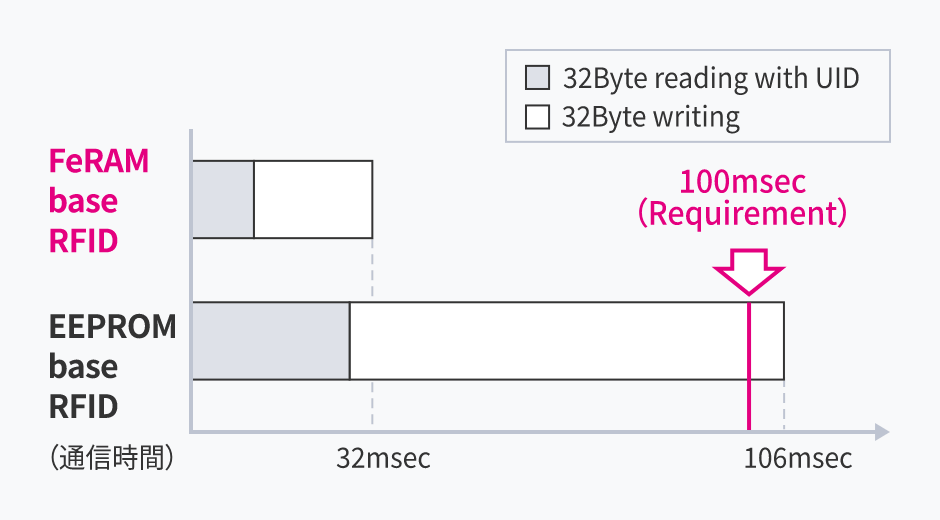The height and width of the screenshot is (520, 940).
Task: Click EEPROM writing segment left of pink line
Action: (x=548, y=341)
